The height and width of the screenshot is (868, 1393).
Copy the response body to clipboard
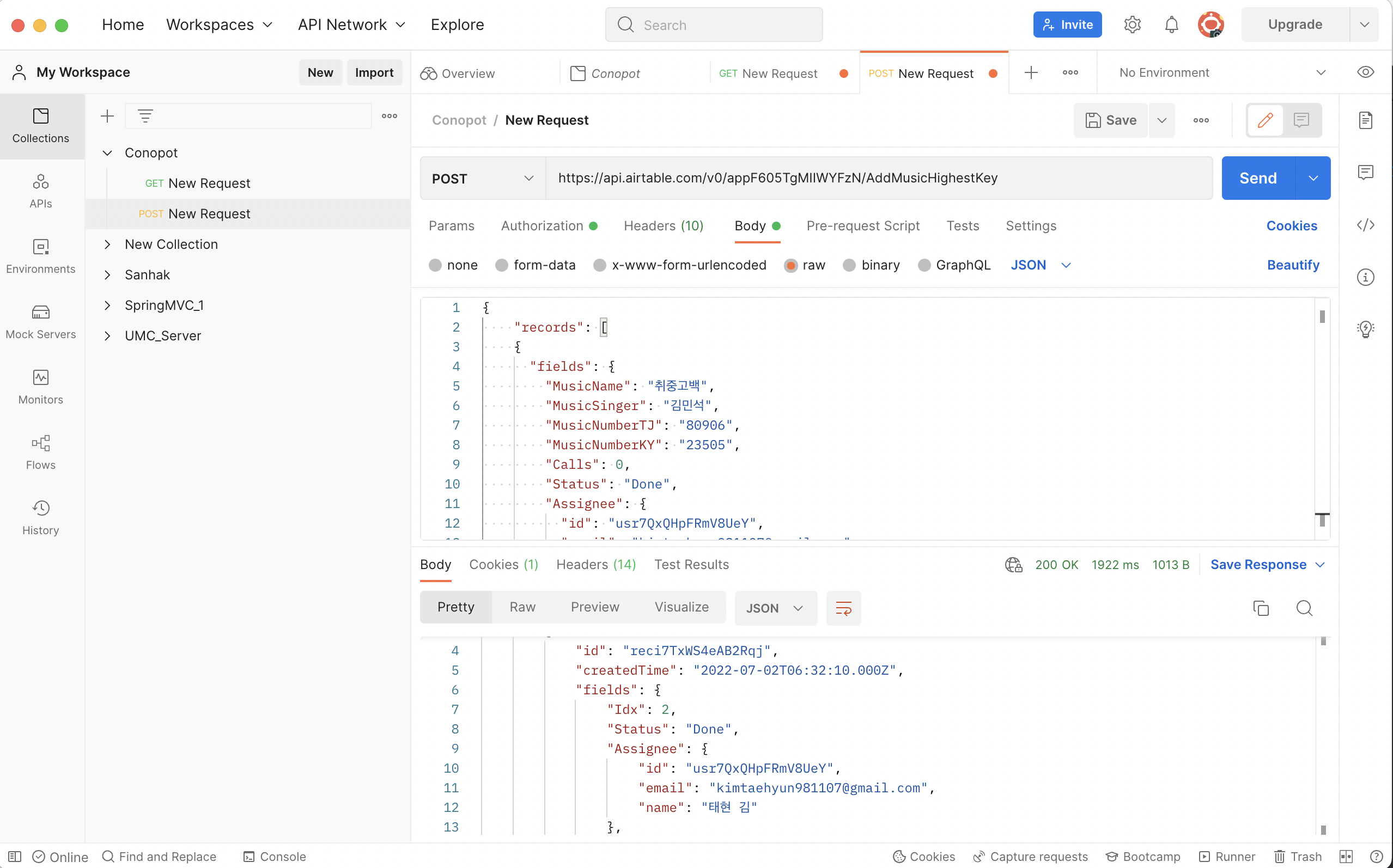(x=1261, y=608)
